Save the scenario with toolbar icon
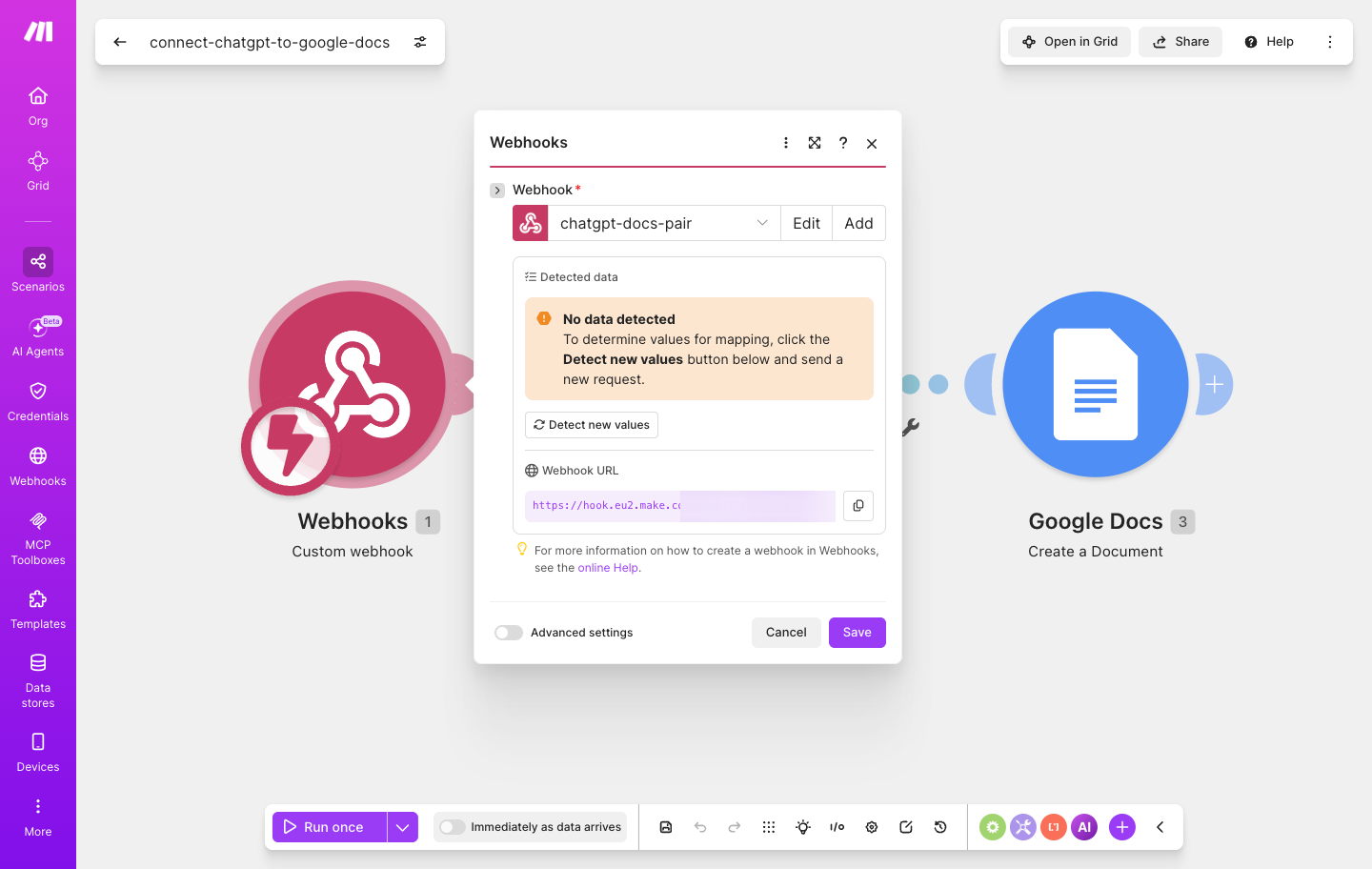Image resolution: width=1372 pixels, height=869 pixels. pos(666,827)
